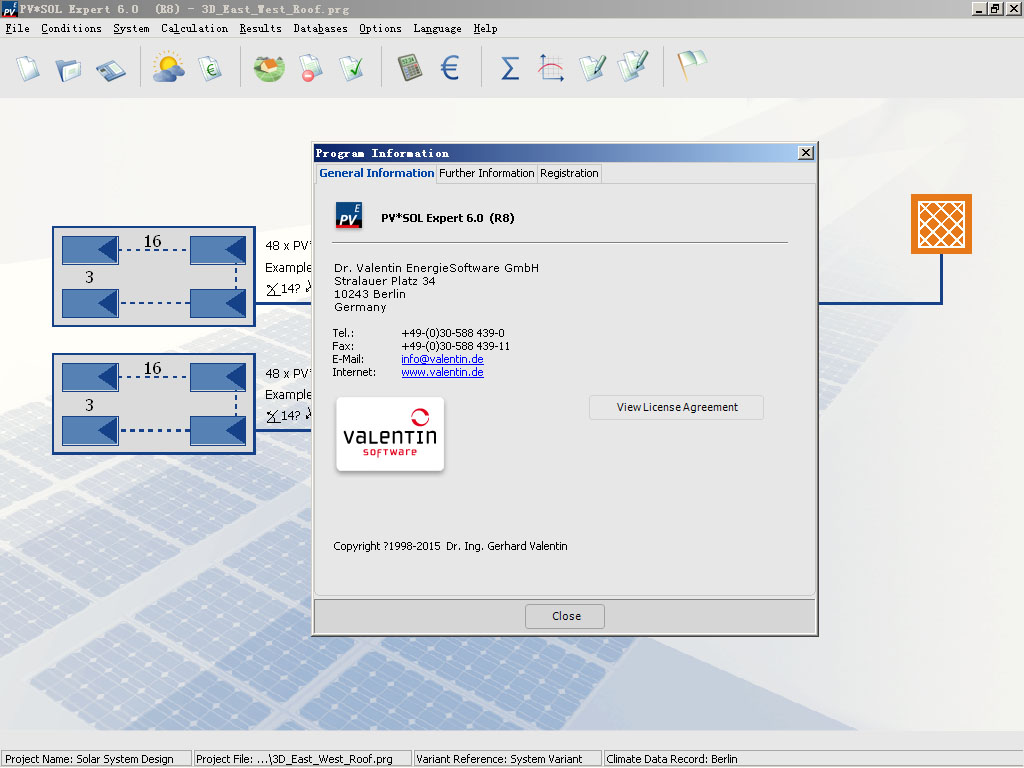The image size is (1024, 768).
Task: Click the Variant Reference status bar entry
Action: pyautogui.click(x=507, y=759)
